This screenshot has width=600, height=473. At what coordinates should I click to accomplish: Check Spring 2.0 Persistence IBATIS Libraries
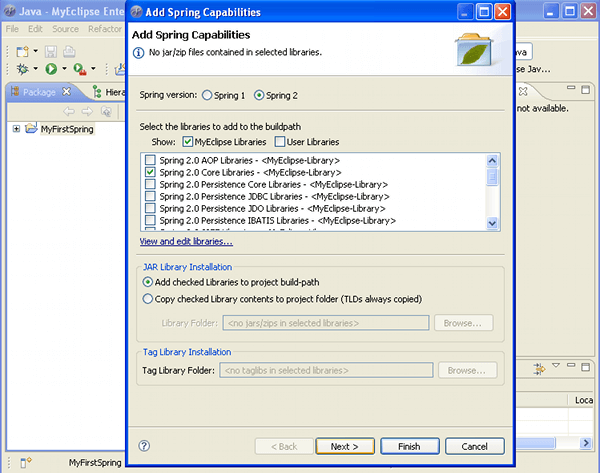[x=150, y=220]
